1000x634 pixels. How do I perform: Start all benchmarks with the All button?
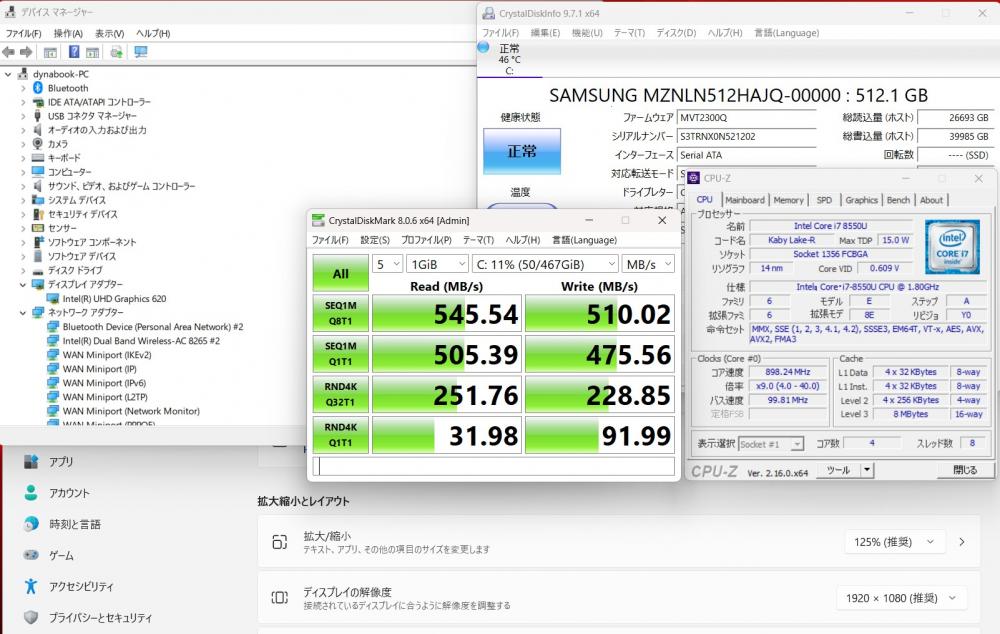(340, 273)
